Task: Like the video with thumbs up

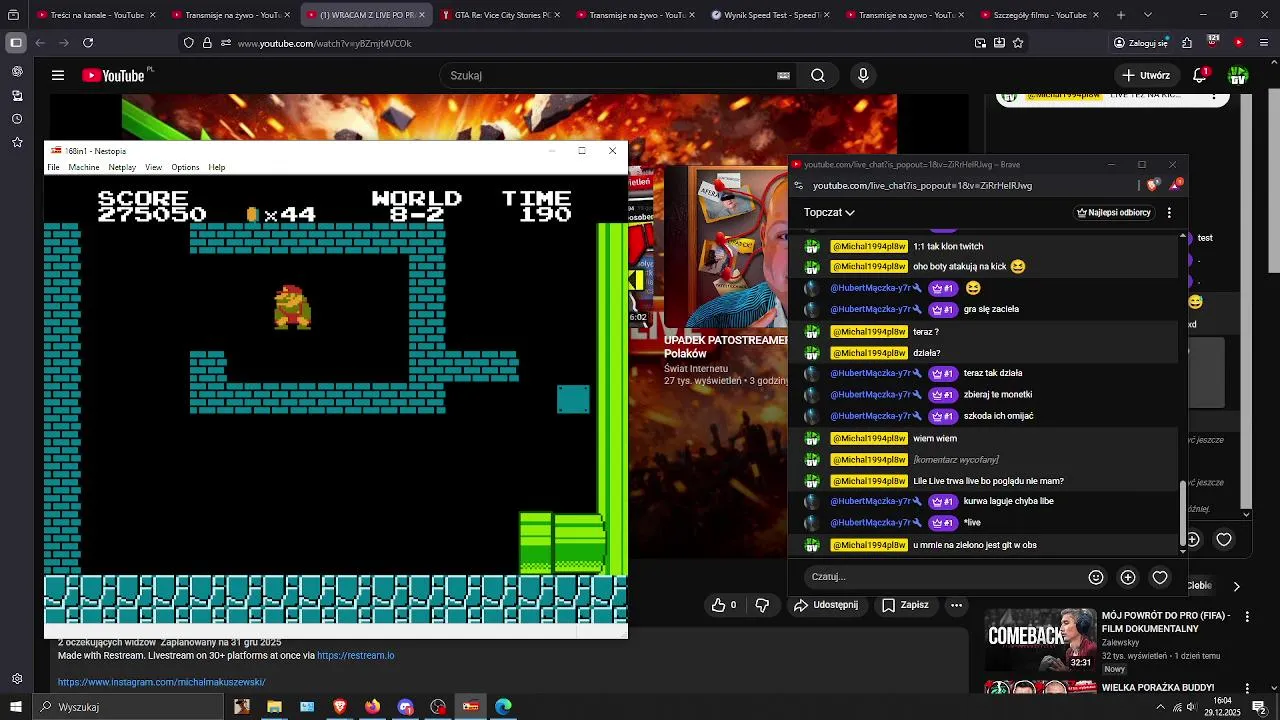Action: coord(724,605)
